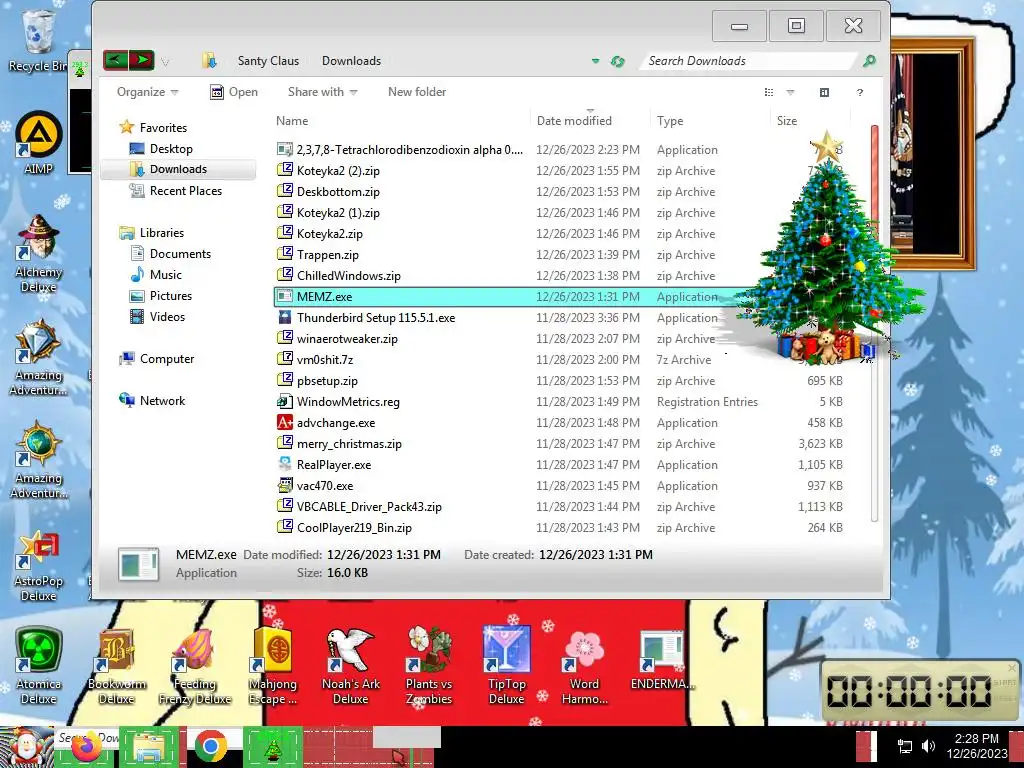The height and width of the screenshot is (768, 1024).
Task: Select the Trappen.zip file
Action: click(x=327, y=255)
